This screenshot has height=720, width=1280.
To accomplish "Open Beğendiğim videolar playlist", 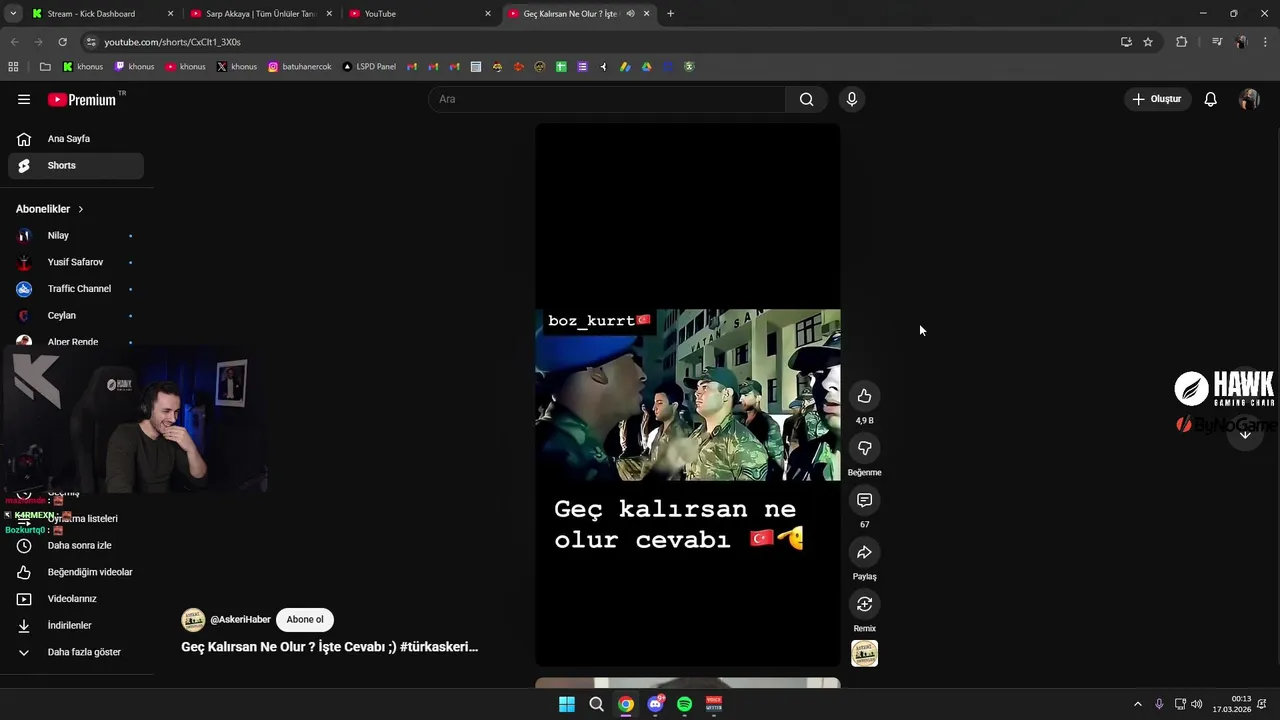I will 76,572.
